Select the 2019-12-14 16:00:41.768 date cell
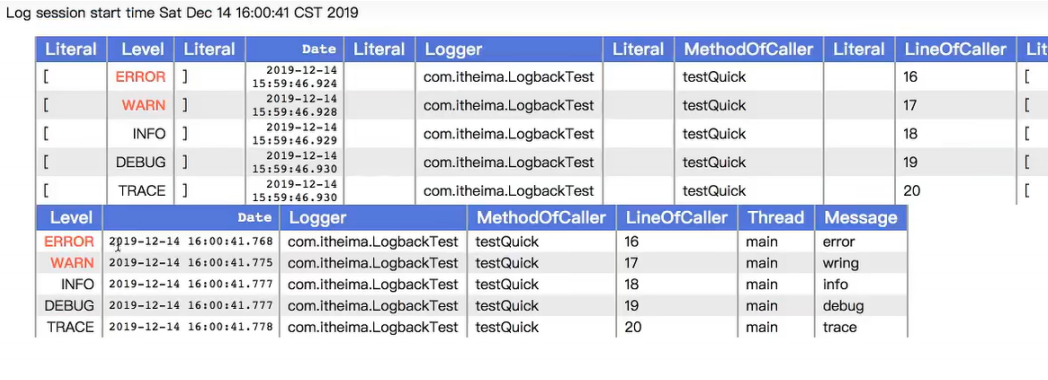 191,242
